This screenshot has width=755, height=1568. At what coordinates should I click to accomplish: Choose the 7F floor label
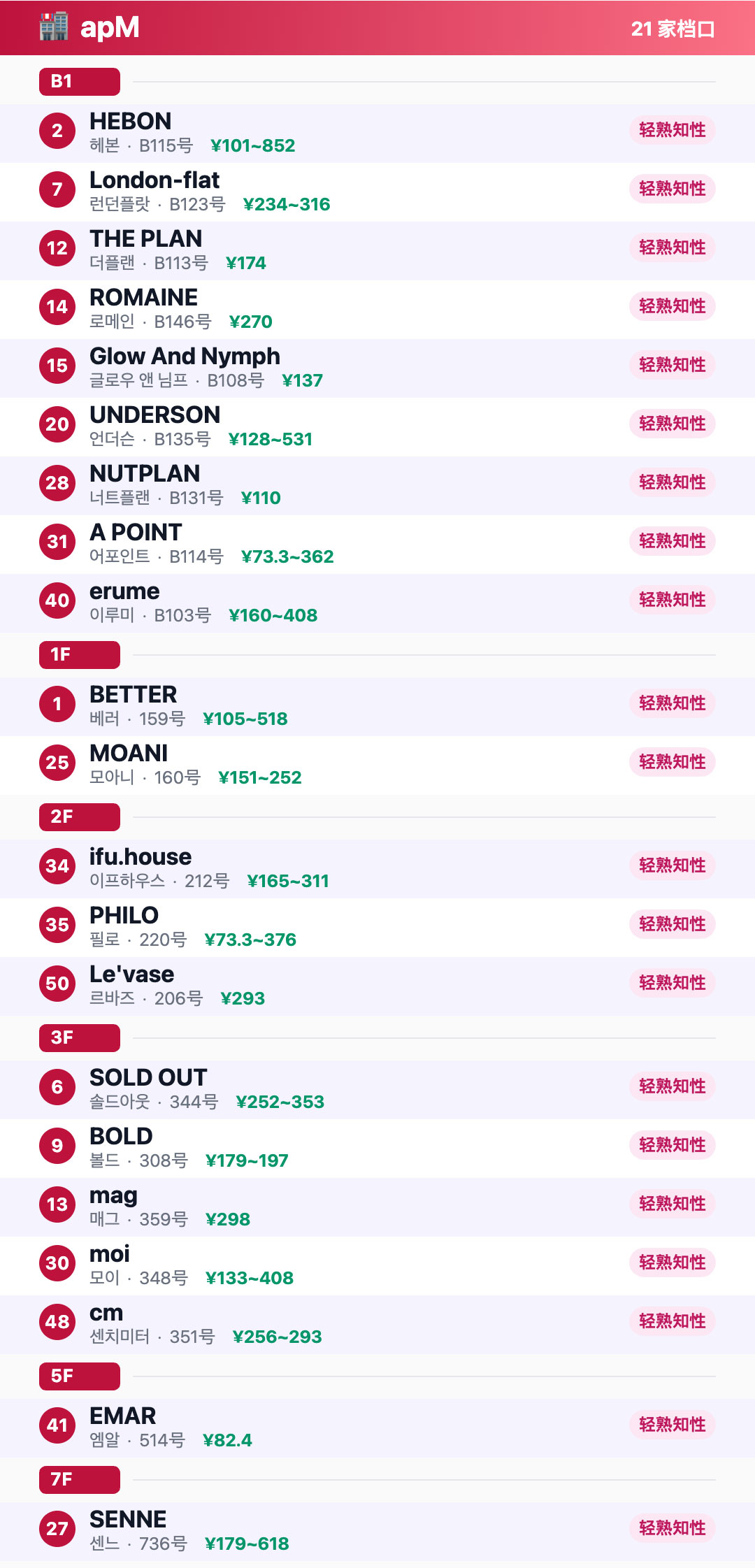[x=80, y=1480]
